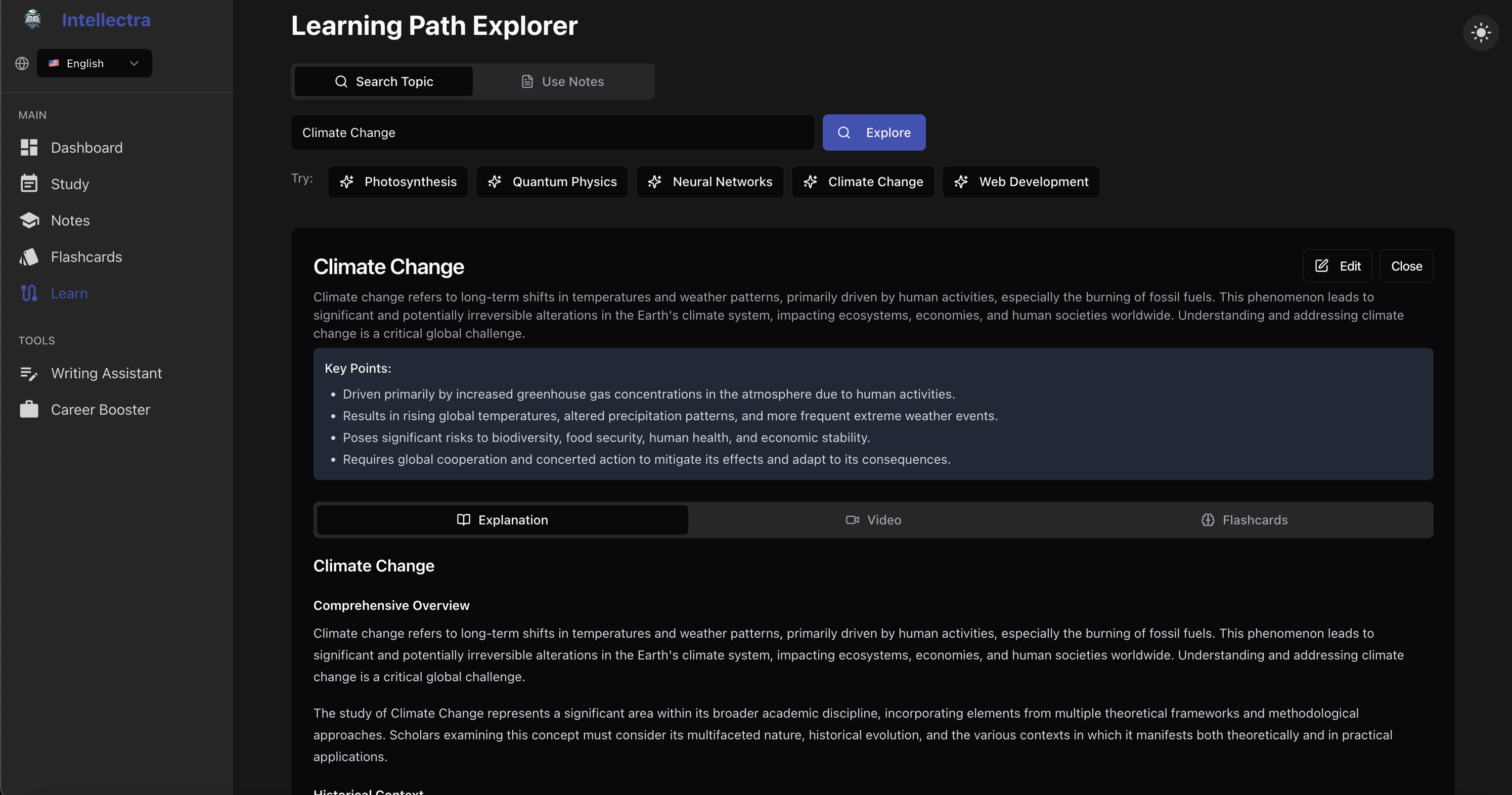Open Dashboard via its grid icon

[x=29, y=147]
